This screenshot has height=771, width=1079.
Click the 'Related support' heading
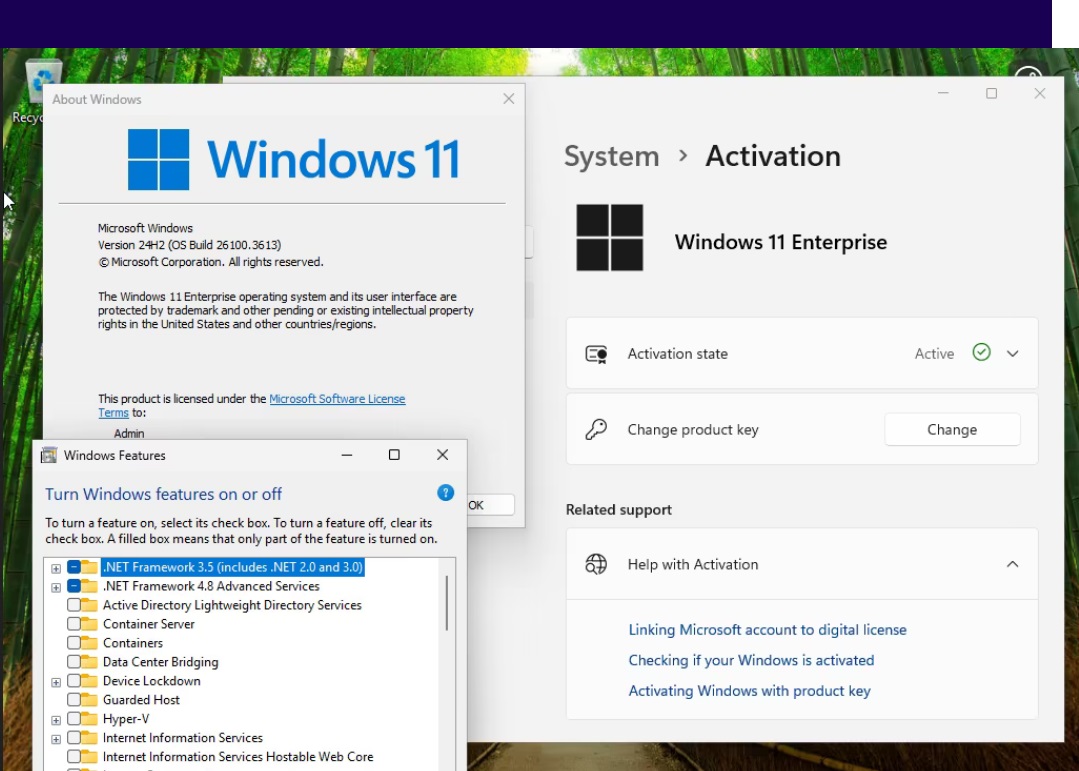(619, 510)
